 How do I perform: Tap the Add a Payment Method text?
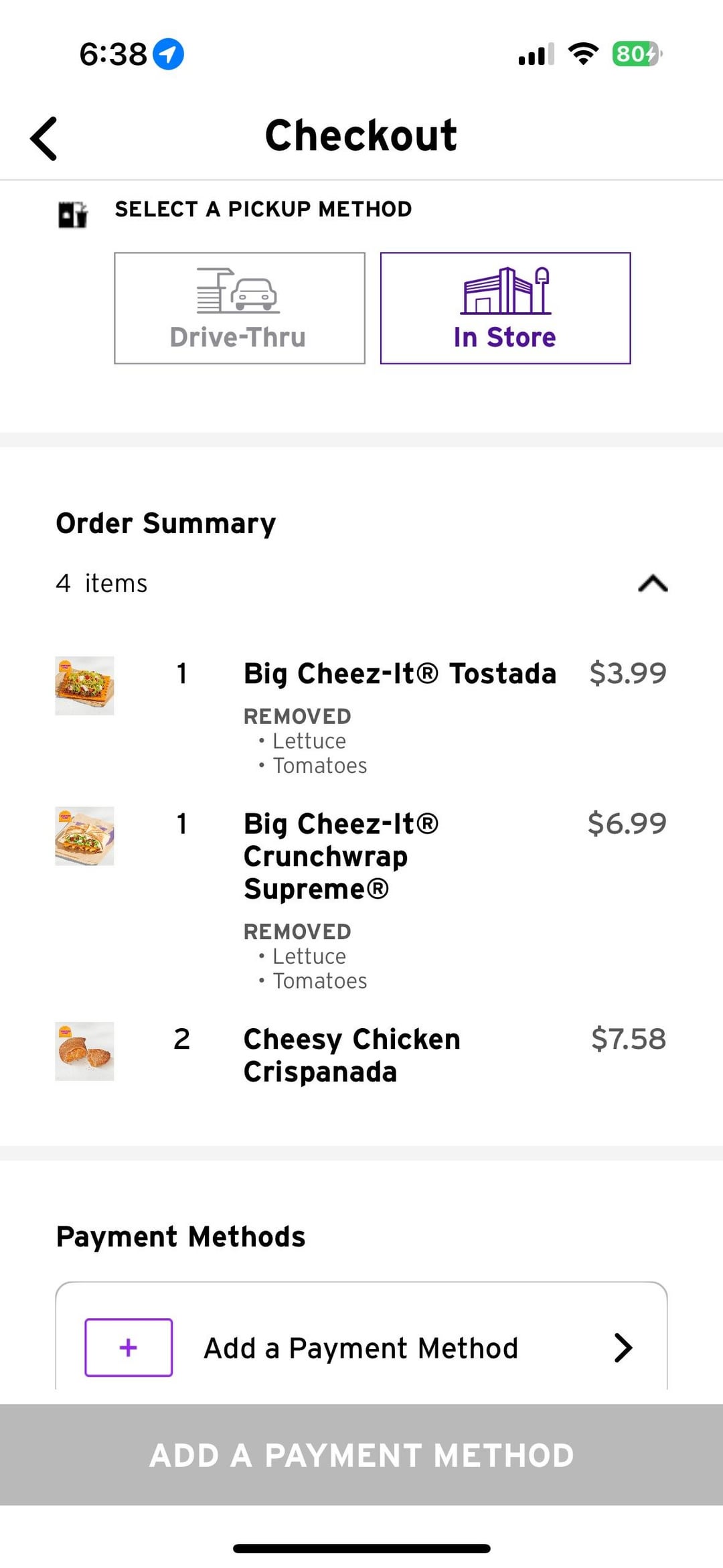click(x=361, y=1348)
